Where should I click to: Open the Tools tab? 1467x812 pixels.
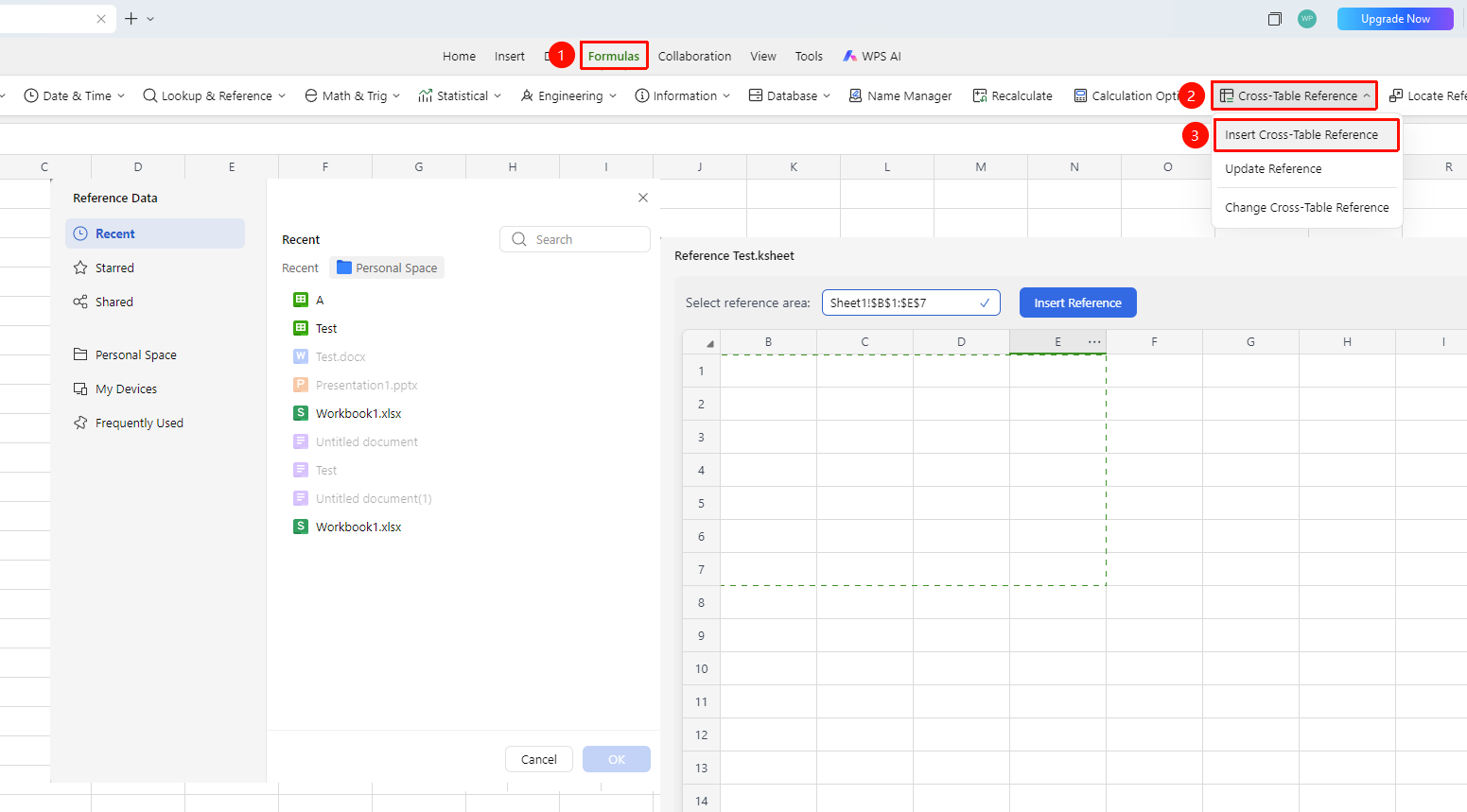point(809,56)
